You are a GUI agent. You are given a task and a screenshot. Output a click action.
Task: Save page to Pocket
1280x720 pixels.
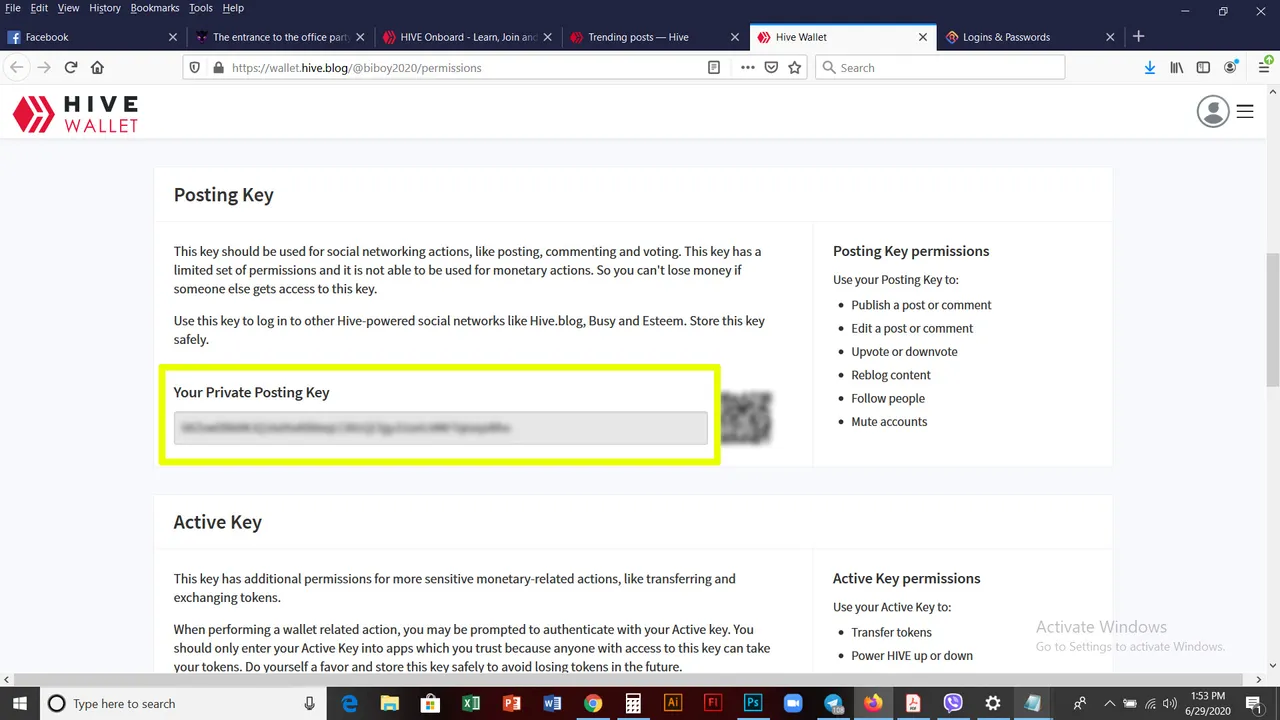pyautogui.click(x=771, y=68)
